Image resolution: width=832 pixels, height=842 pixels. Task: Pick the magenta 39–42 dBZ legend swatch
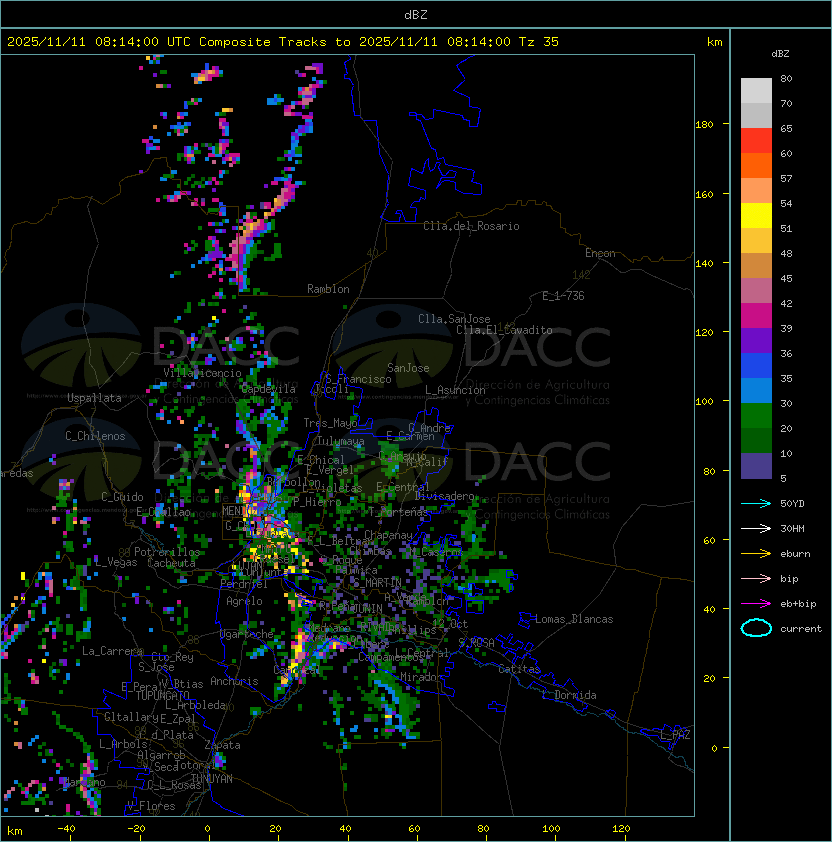(x=756, y=316)
